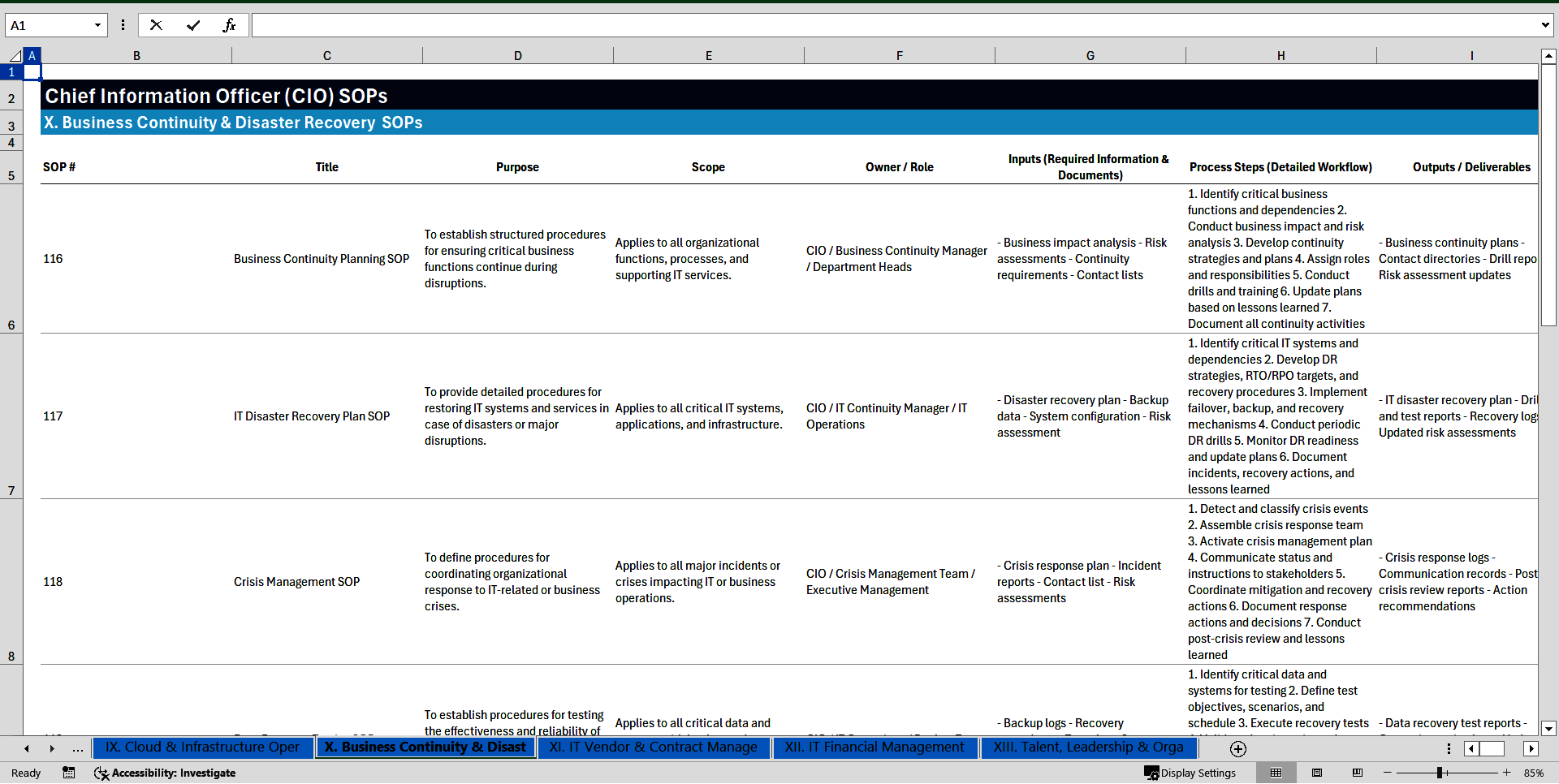Image resolution: width=1559 pixels, height=784 pixels.
Task: Zoom in using the plus icon
Action: (1506, 773)
